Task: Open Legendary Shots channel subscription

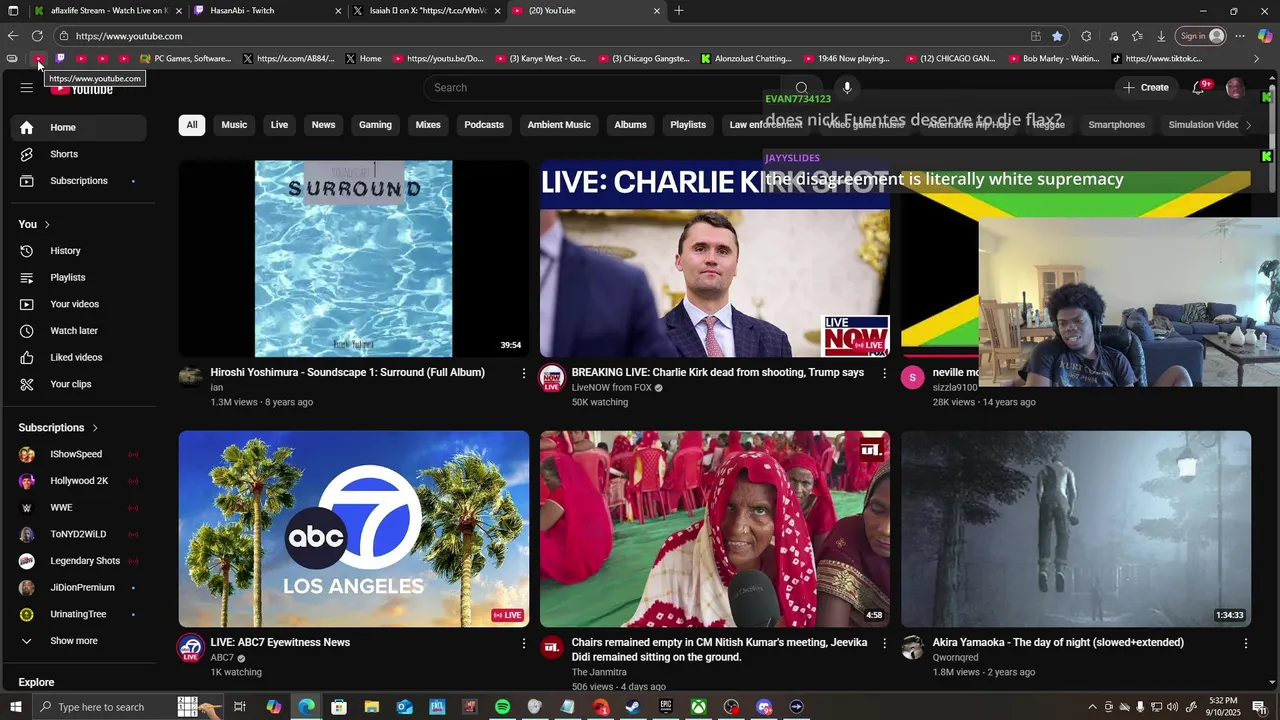Action: click(x=79, y=561)
